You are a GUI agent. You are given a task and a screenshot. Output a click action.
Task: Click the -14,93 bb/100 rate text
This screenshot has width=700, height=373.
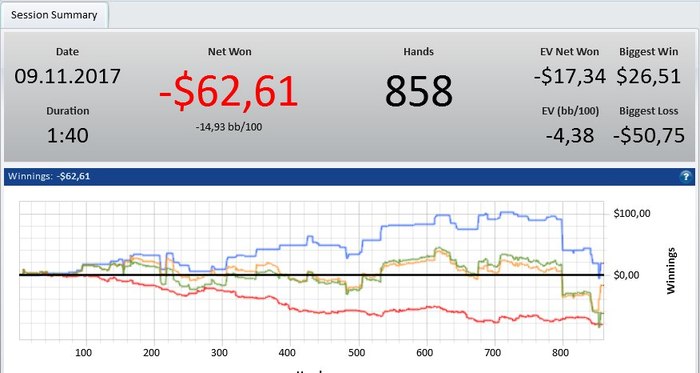229,127
